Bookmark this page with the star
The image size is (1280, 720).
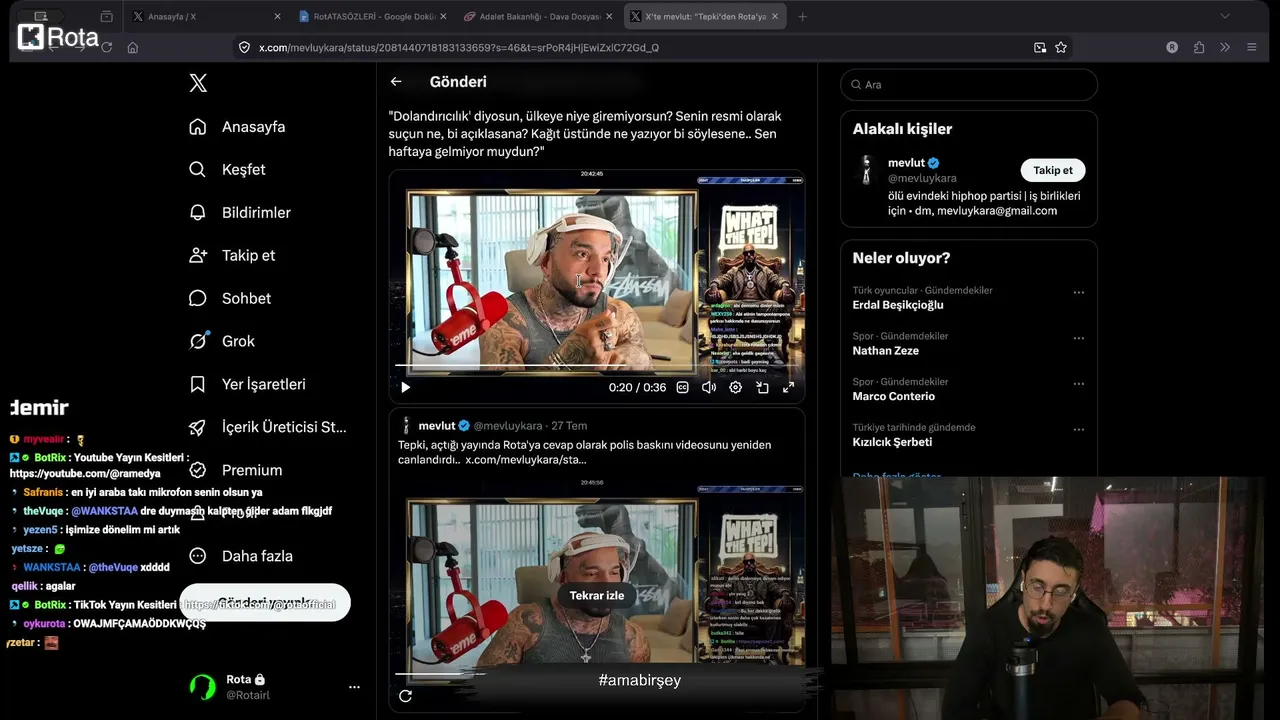tap(1061, 47)
